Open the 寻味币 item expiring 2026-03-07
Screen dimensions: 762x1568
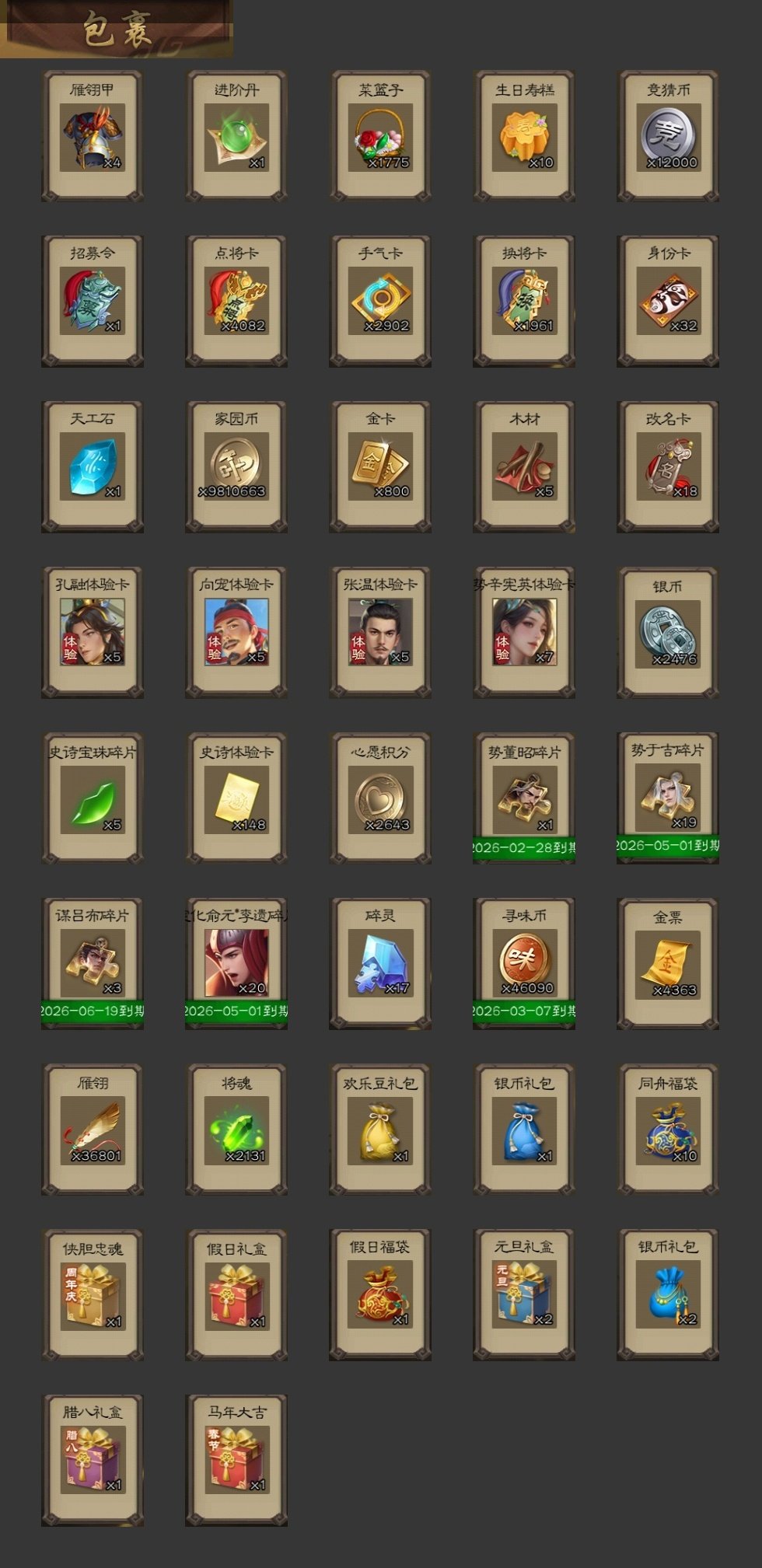524,963
